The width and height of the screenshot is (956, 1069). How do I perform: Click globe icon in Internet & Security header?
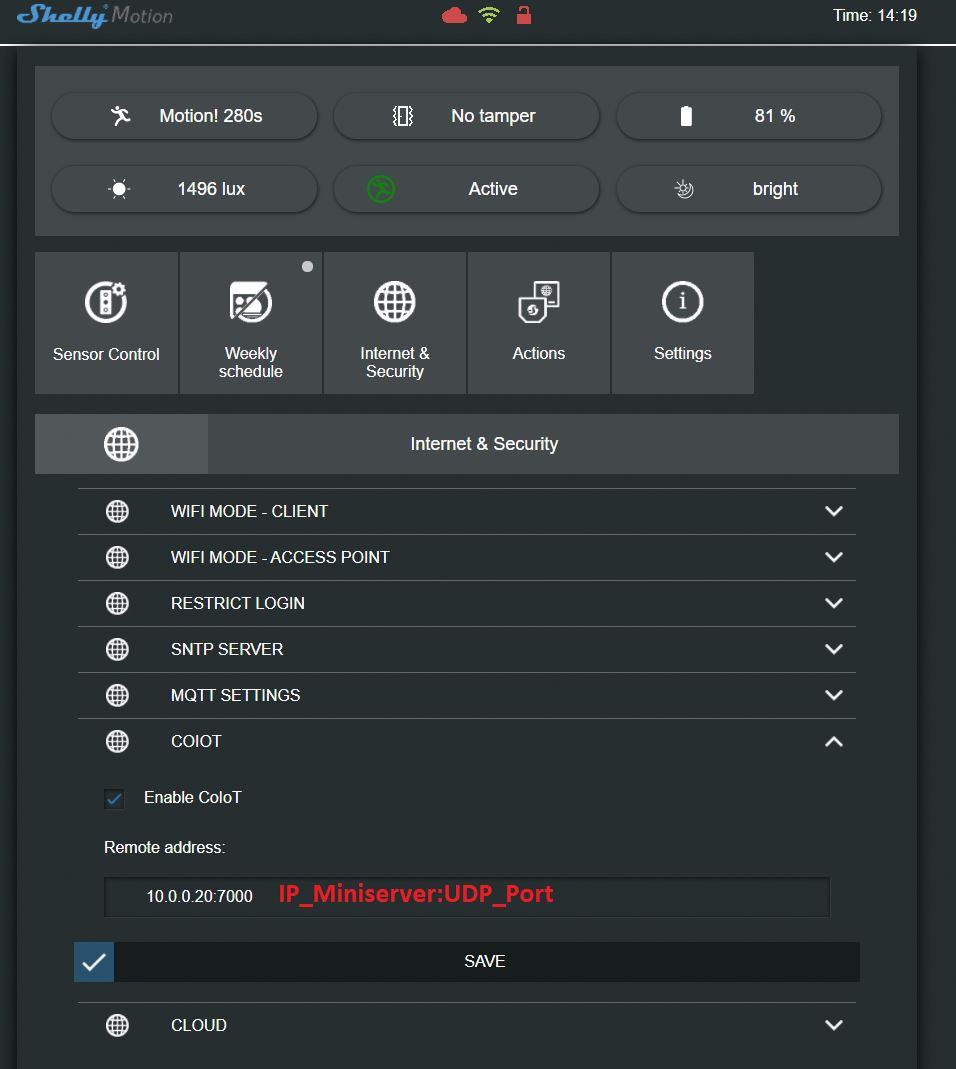pos(121,445)
